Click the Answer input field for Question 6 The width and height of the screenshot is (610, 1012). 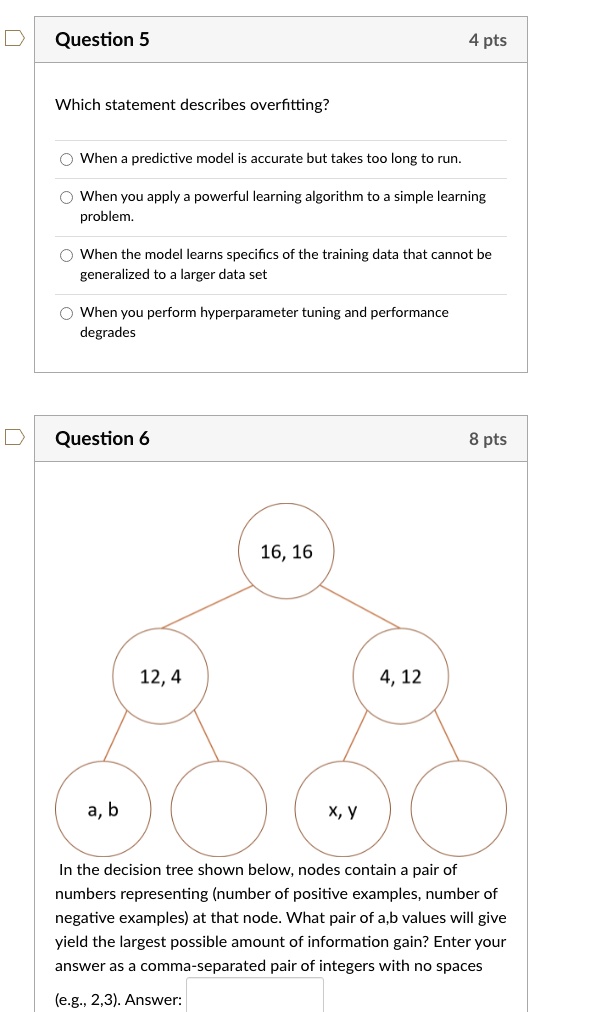(254, 997)
